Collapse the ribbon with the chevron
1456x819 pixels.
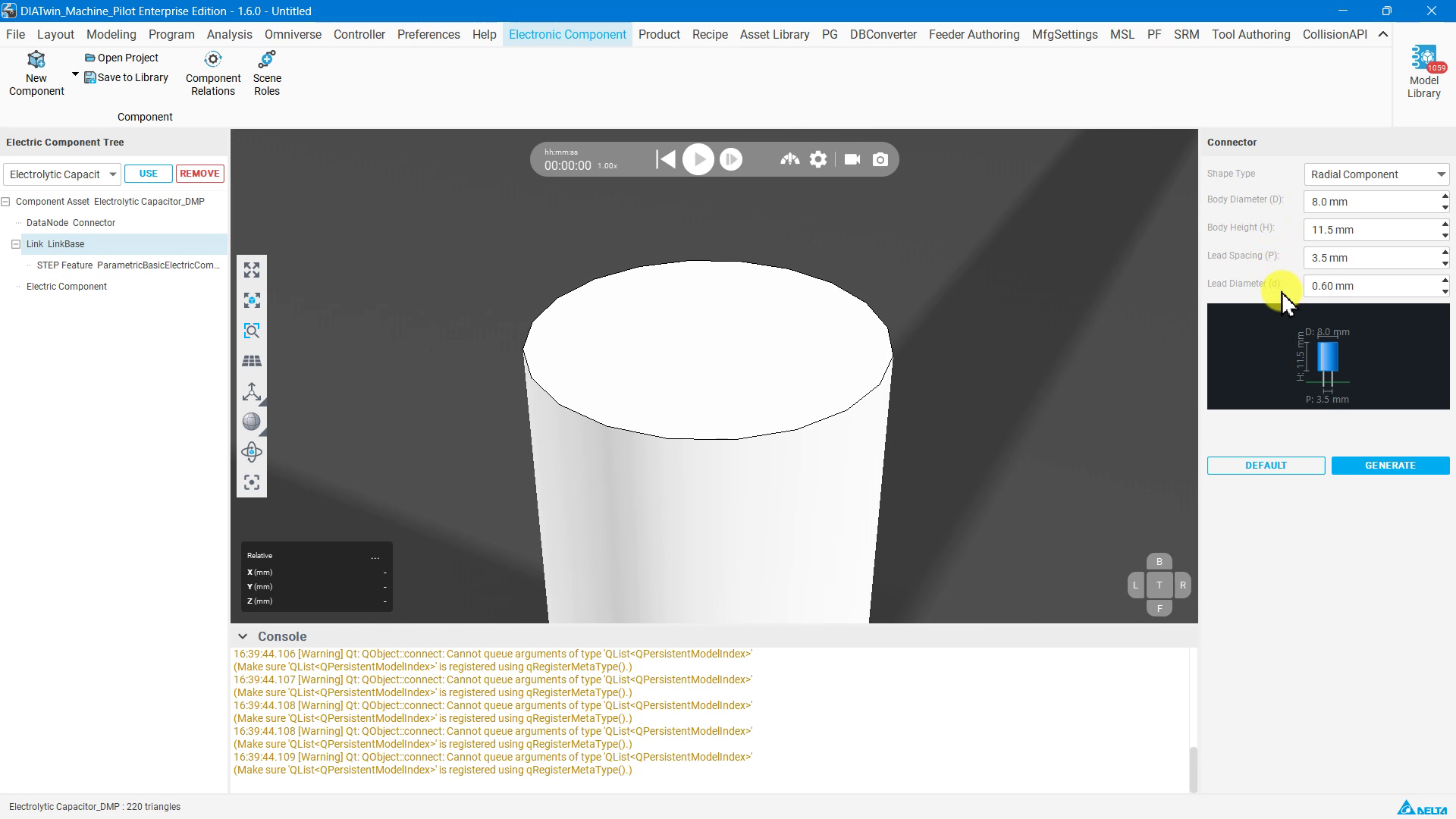coord(1383,34)
